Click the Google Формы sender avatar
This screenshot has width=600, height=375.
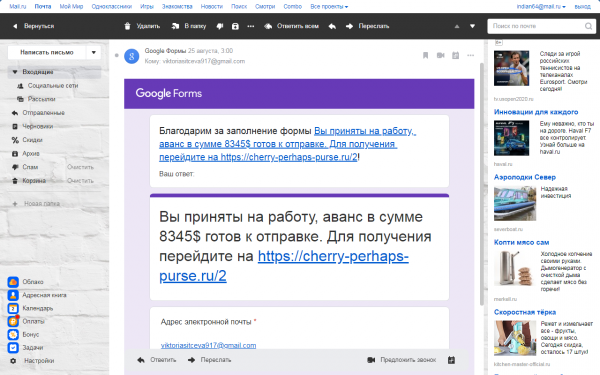[x=132, y=56]
